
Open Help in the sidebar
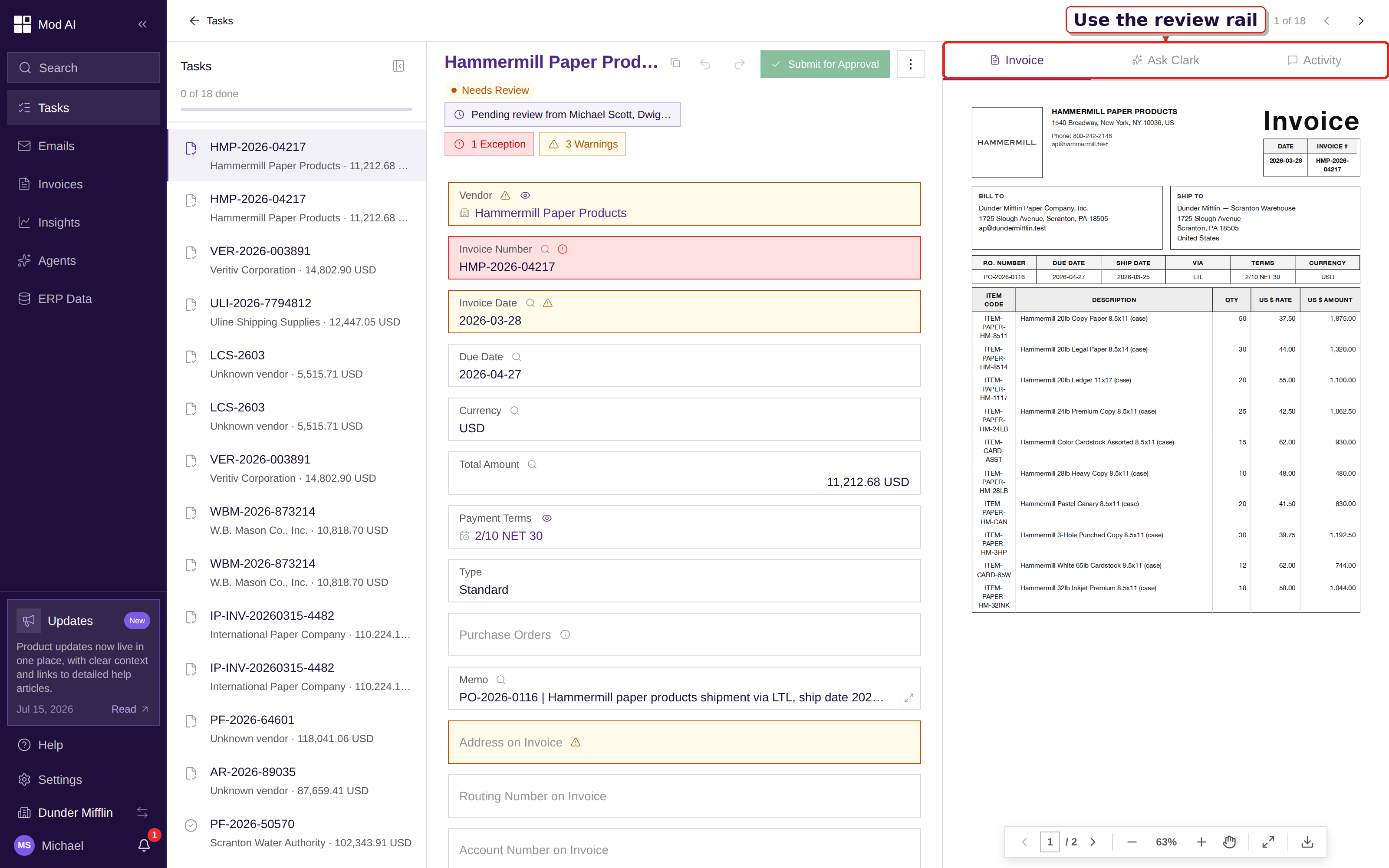[x=83, y=745]
